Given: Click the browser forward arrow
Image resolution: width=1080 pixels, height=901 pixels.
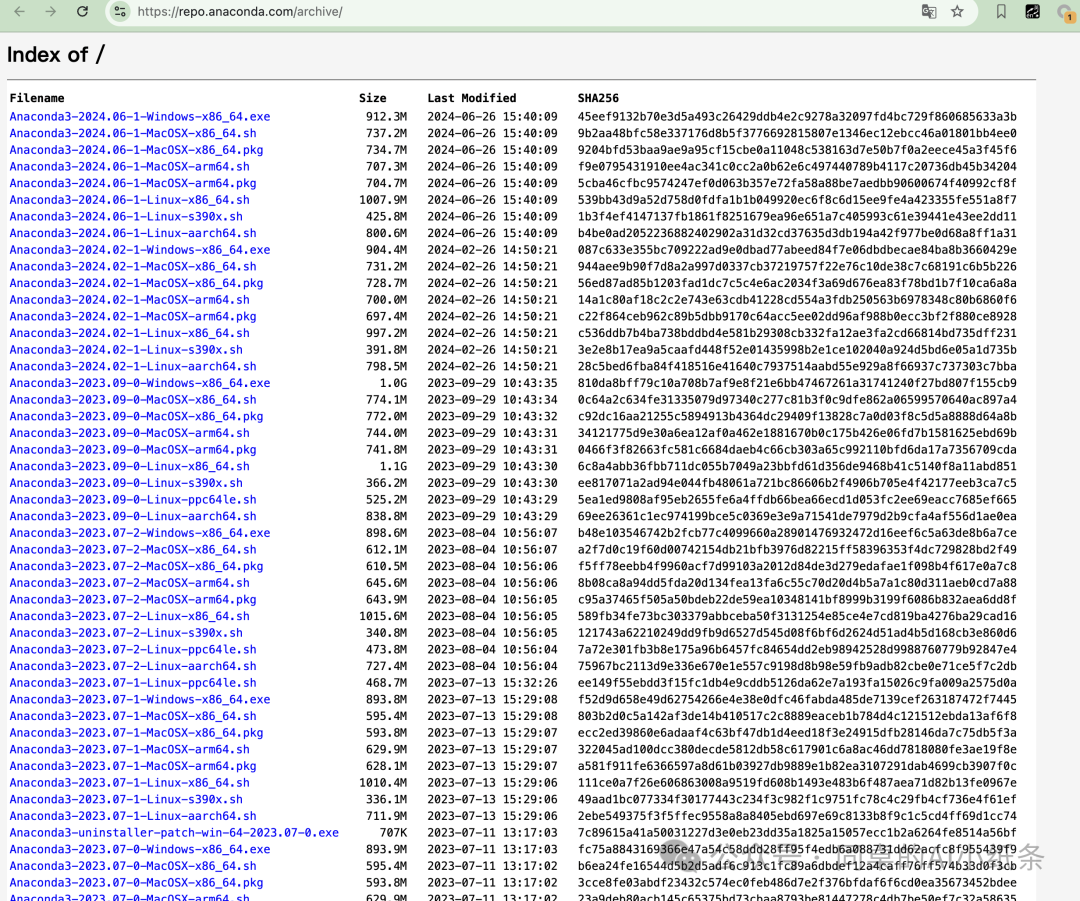Looking at the screenshot, I should 50,12.
